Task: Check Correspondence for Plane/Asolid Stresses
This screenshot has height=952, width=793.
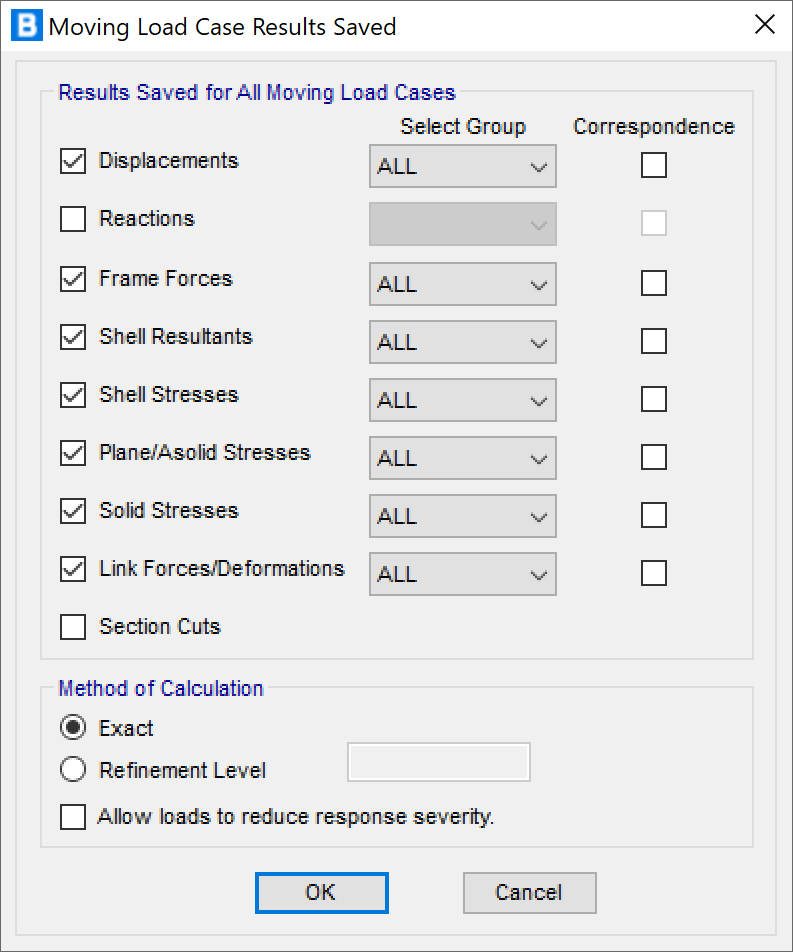Action: click(654, 457)
